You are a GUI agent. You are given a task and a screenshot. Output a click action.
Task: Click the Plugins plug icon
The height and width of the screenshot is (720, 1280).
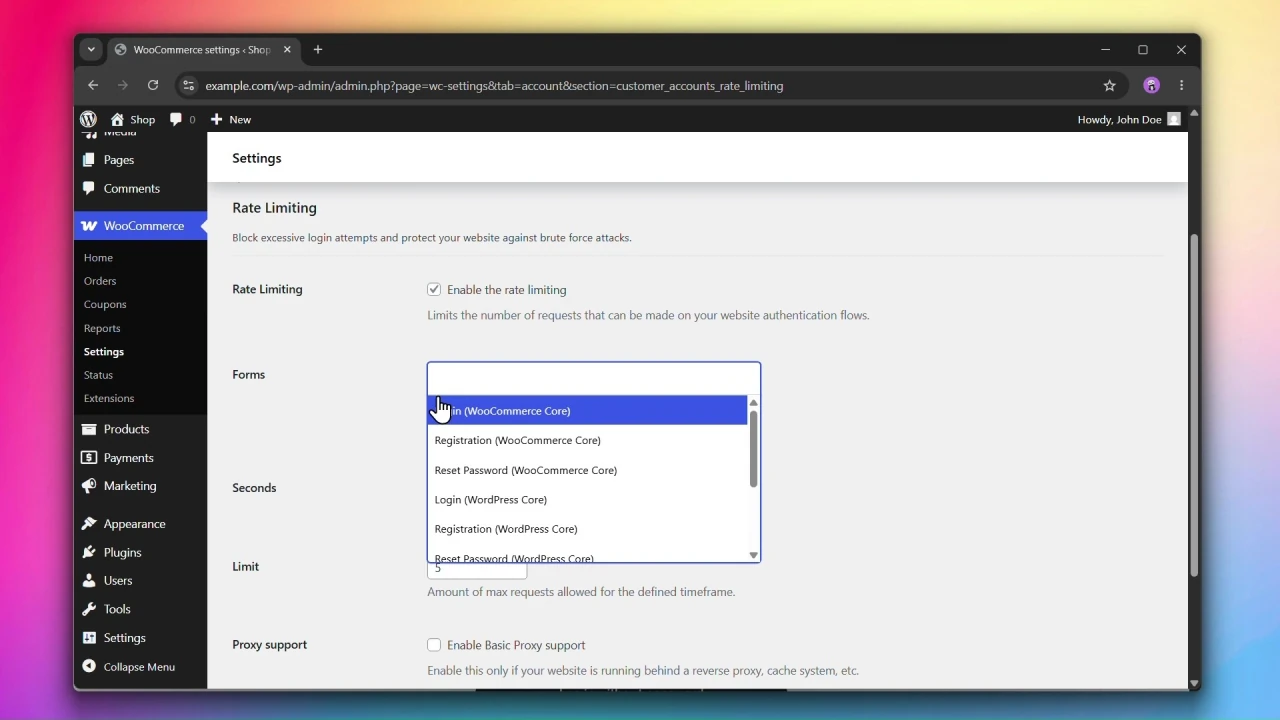[x=89, y=553]
